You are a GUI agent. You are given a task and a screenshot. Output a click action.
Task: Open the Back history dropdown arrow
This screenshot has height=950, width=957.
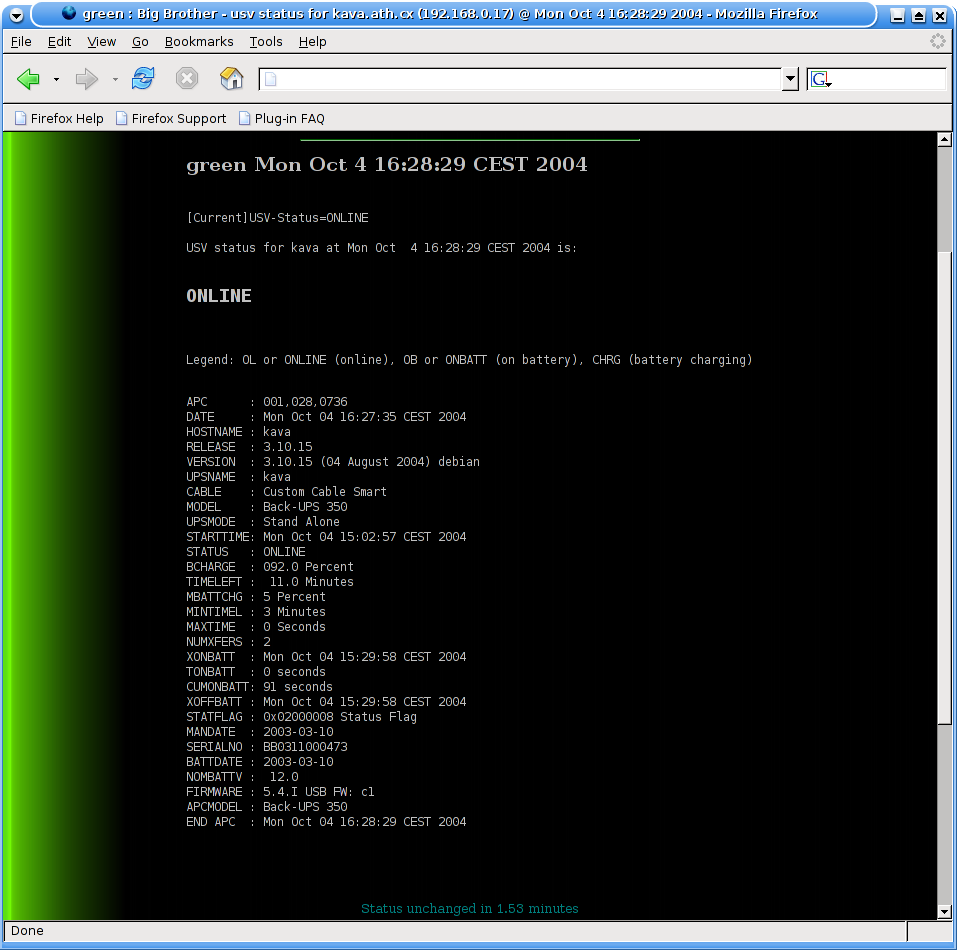pos(56,79)
